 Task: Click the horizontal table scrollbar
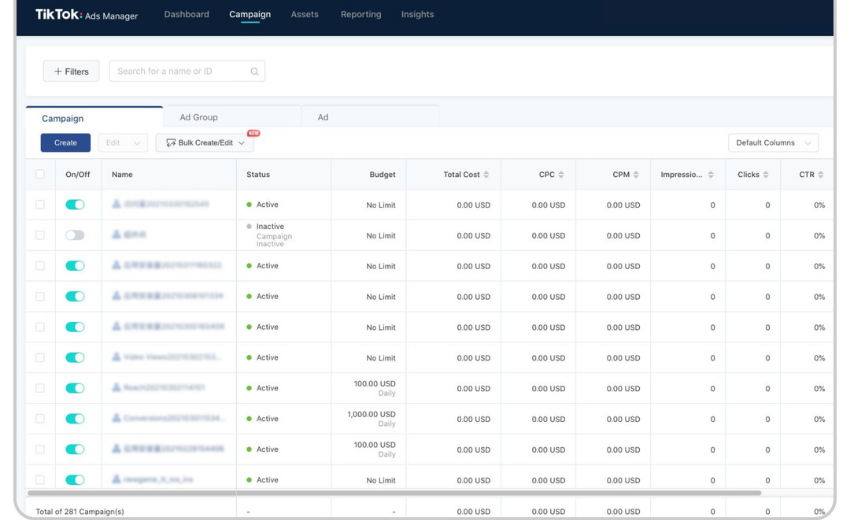(x=394, y=493)
